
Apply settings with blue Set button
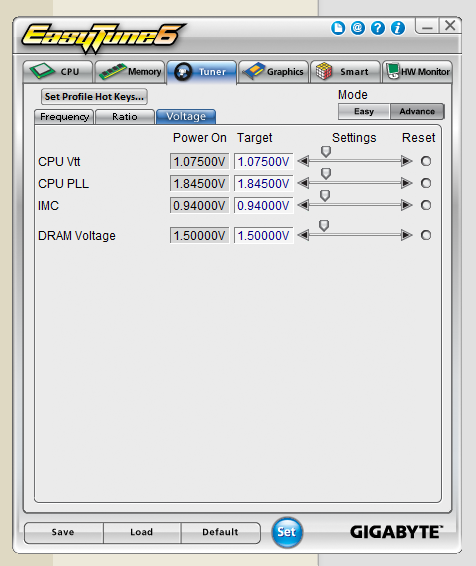(287, 532)
